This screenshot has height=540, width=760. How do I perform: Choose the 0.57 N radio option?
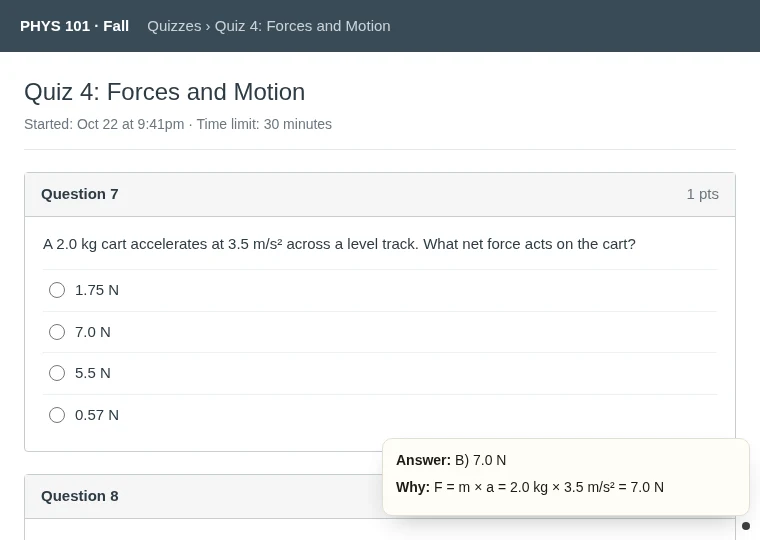coord(57,415)
